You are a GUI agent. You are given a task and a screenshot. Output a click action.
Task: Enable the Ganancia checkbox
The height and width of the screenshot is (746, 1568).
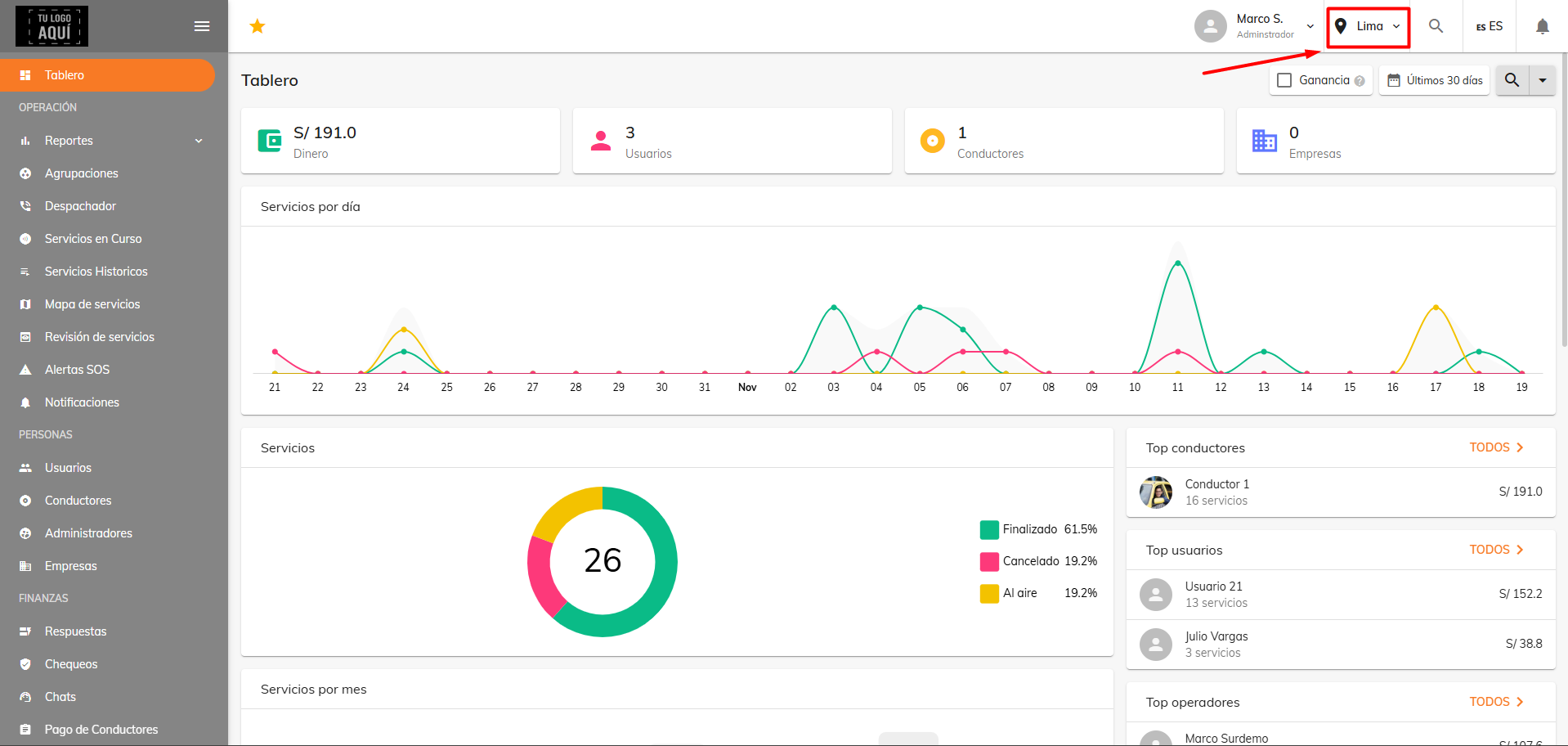(x=1284, y=80)
